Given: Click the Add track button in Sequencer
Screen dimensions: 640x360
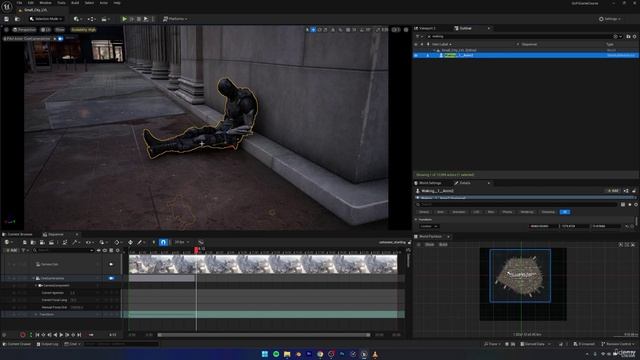Looking at the screenshot, I should click(11, 250).
